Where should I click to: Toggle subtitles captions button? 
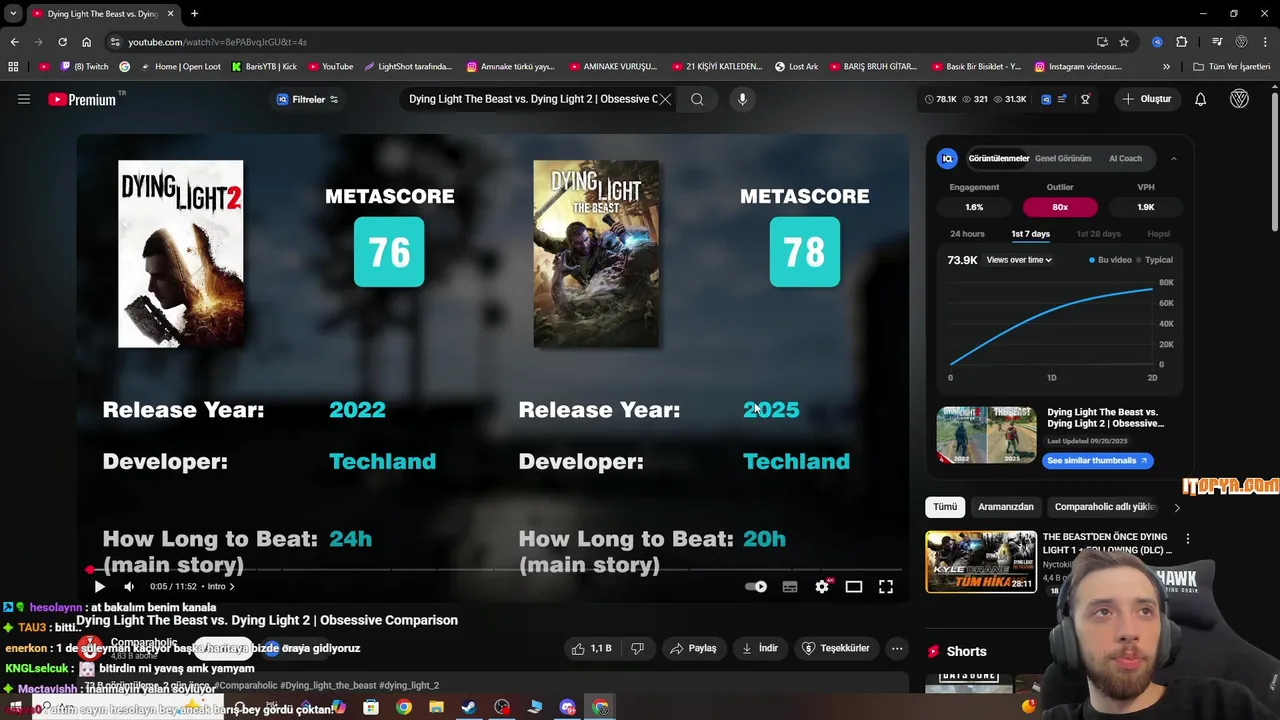coord(790,587)
